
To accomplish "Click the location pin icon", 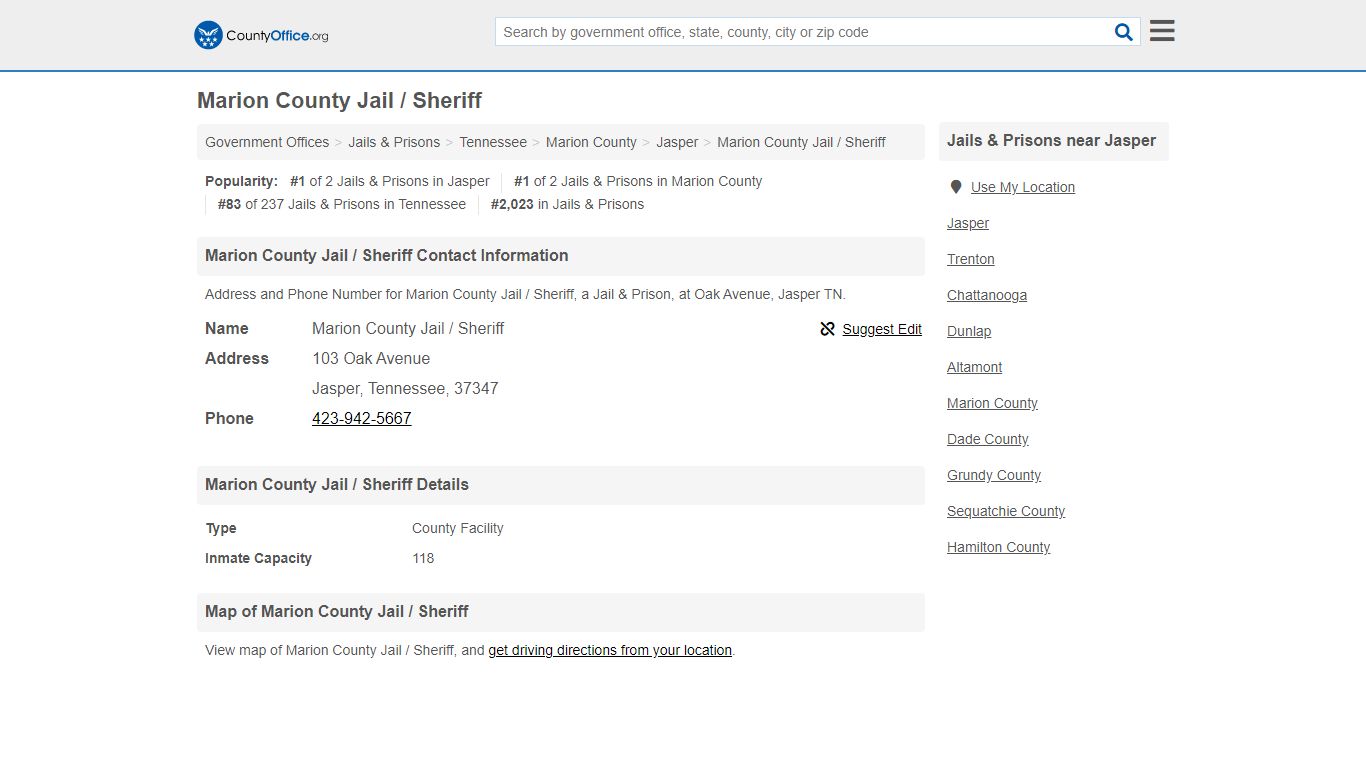I will point(956,187).
